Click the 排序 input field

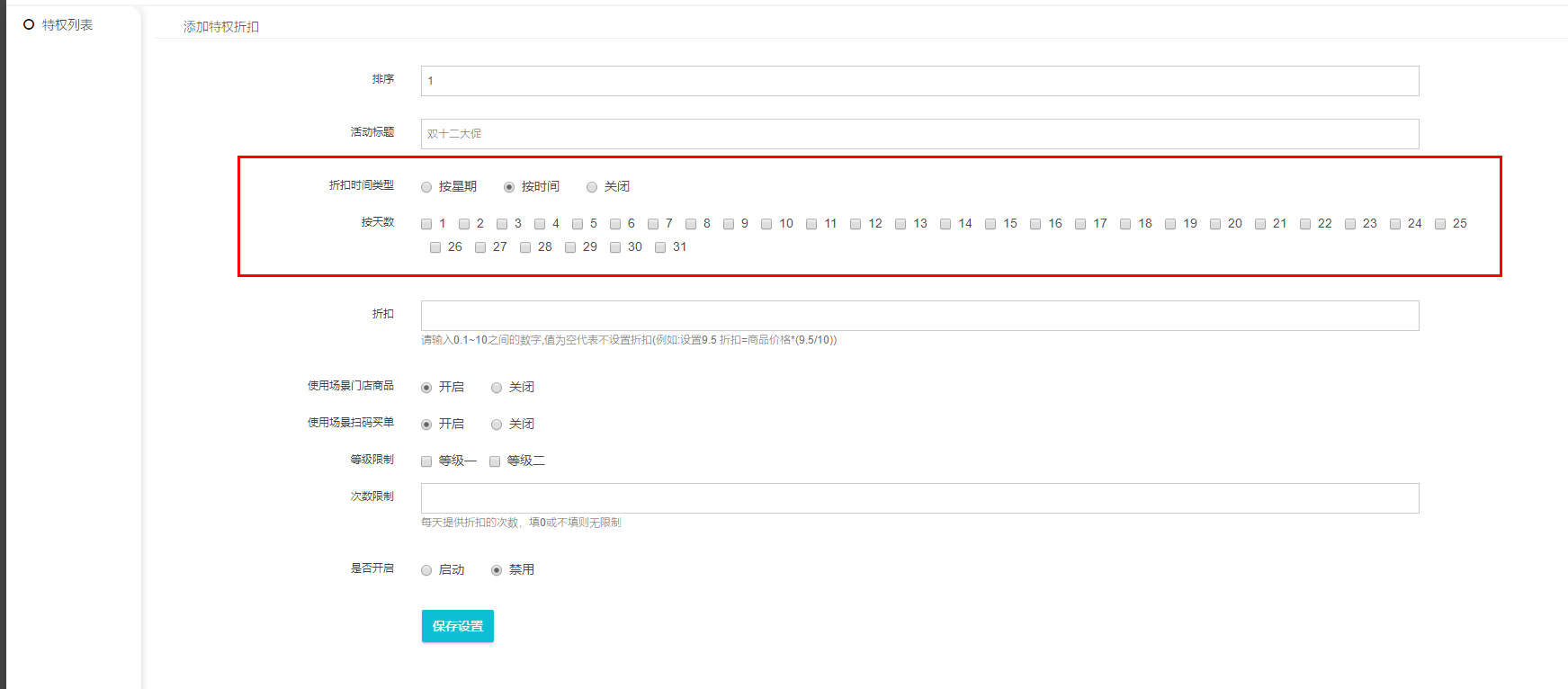[x=918, y=81]
